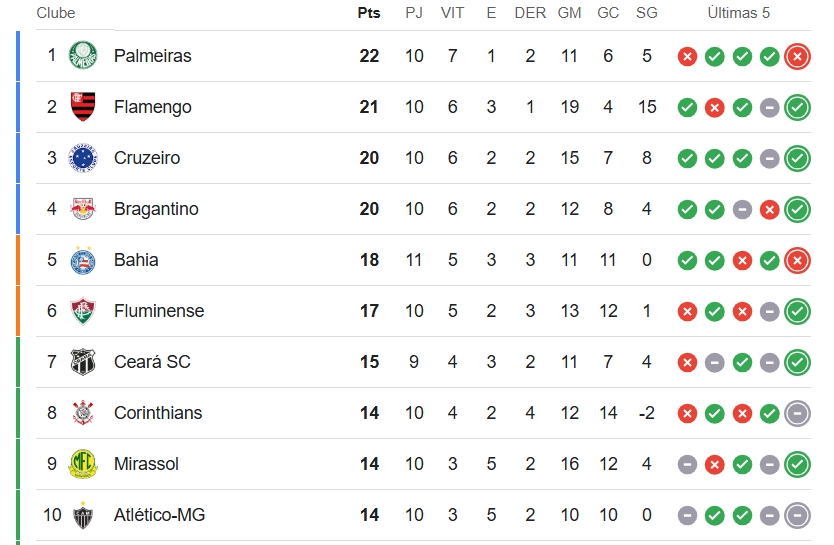
Task: Click the Fluminense club crest
Action: (x=83, y=311)
